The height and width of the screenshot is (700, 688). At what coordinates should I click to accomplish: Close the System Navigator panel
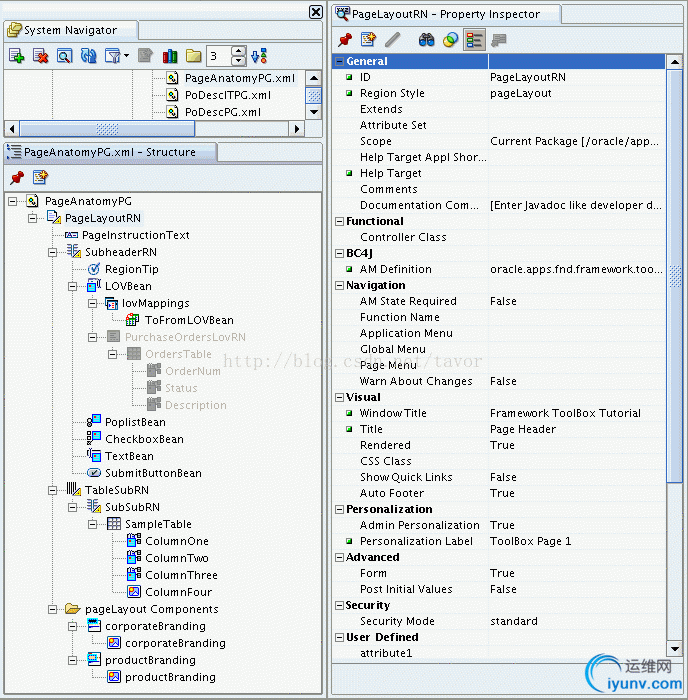click(x=316, y=12)
